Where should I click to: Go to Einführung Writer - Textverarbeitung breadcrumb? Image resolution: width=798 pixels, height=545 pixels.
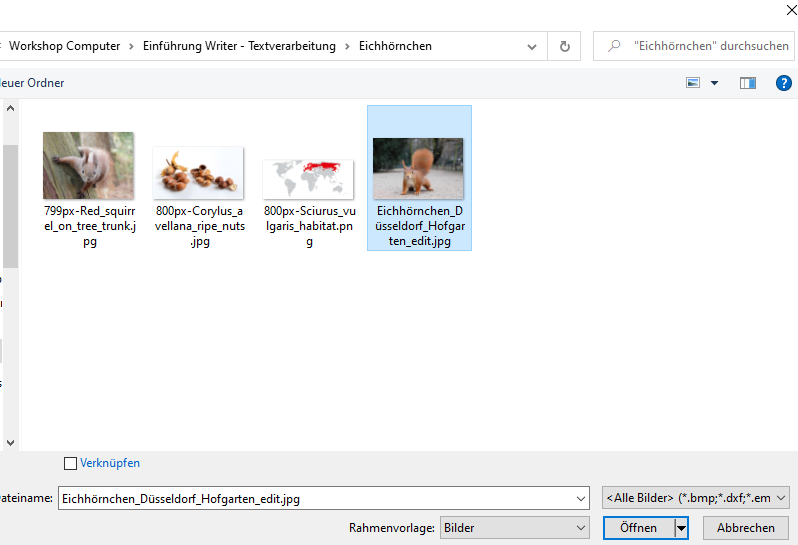coord(239,46)
